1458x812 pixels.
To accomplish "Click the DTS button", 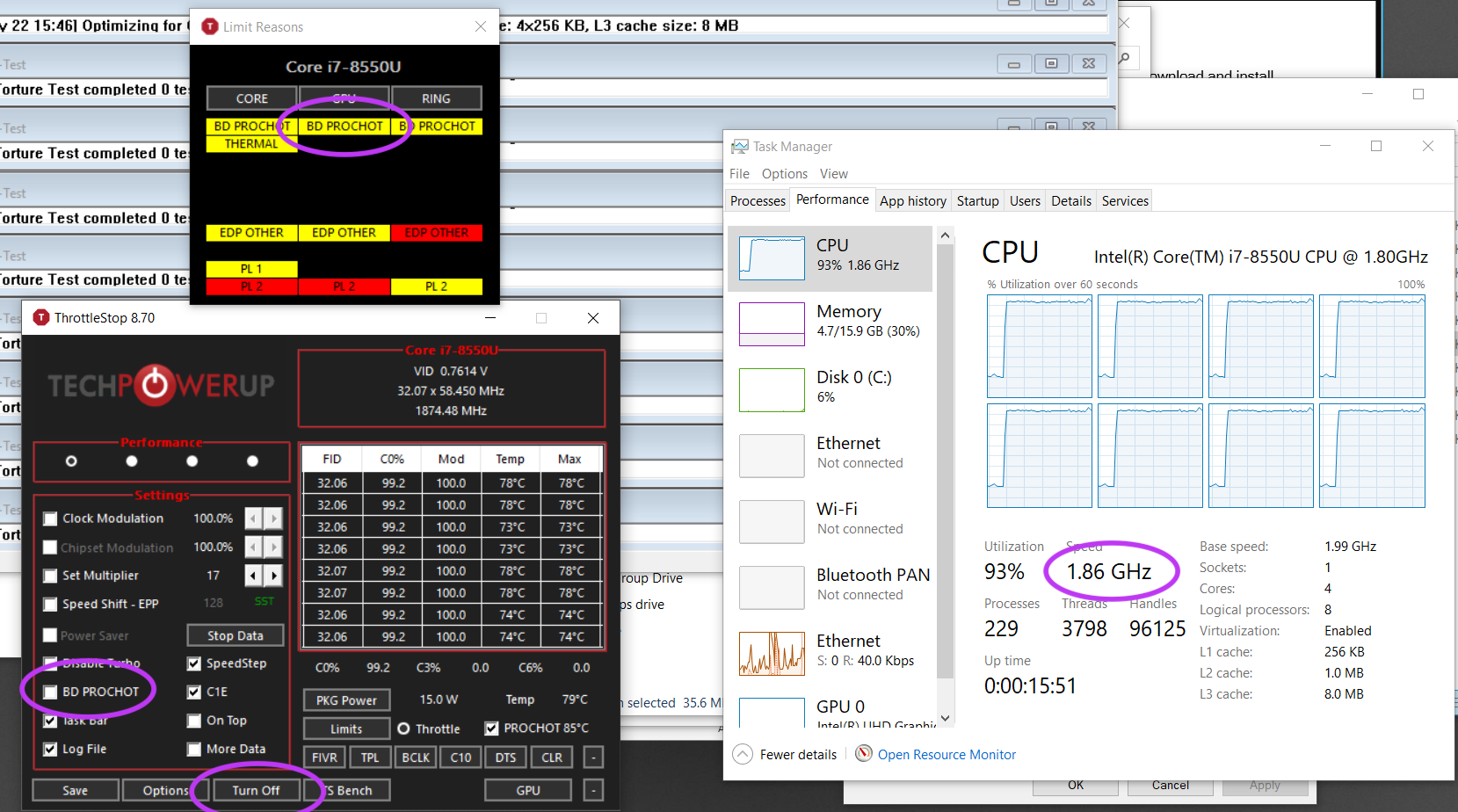I will tap(505, 758).
